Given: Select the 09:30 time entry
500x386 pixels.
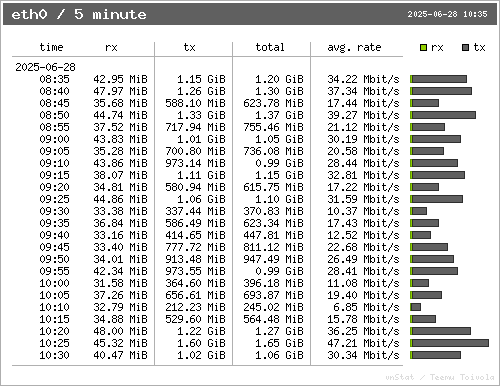Looking at the screenshot, I should coord(54,211).
